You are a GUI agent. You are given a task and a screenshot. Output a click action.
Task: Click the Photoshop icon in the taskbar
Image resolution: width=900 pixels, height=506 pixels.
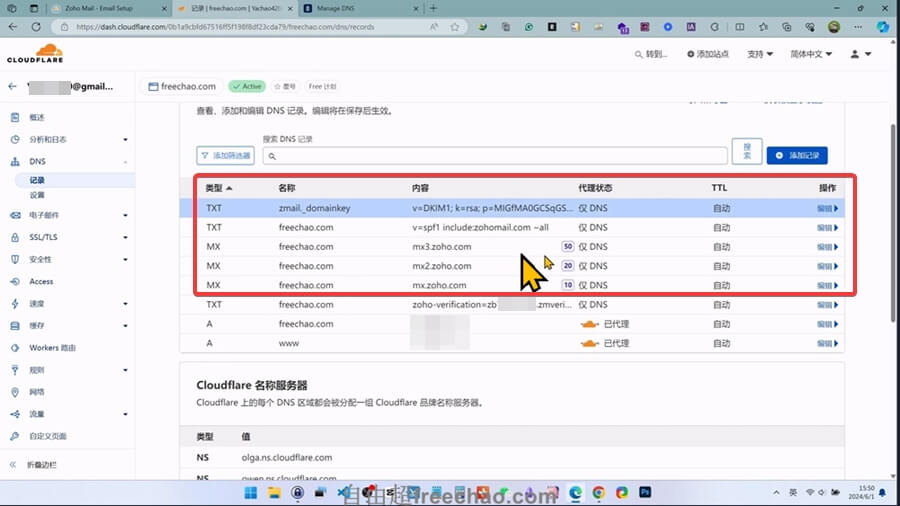coord(646,493)
